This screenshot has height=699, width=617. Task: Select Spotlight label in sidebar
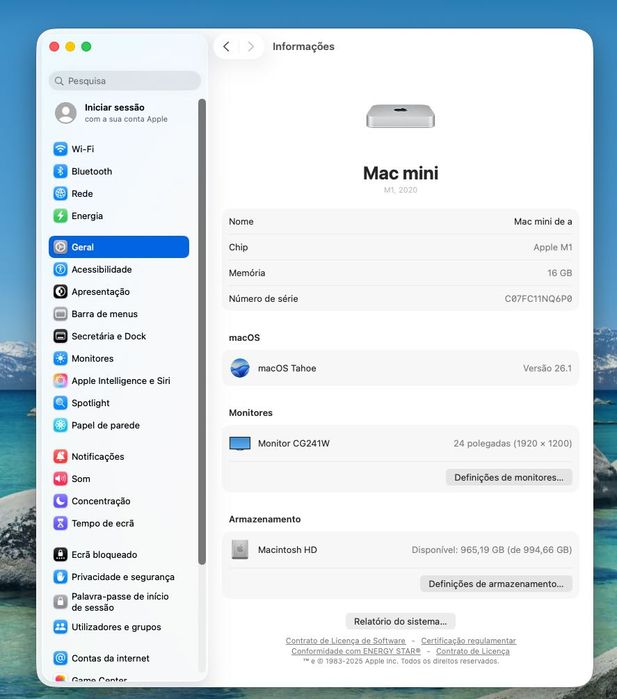(x=90, y=403)
